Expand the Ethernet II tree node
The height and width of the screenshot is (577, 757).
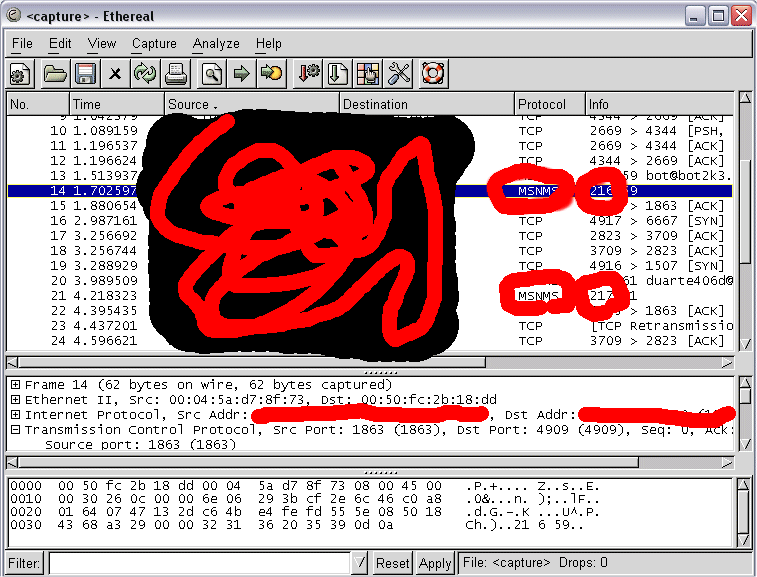15,400
